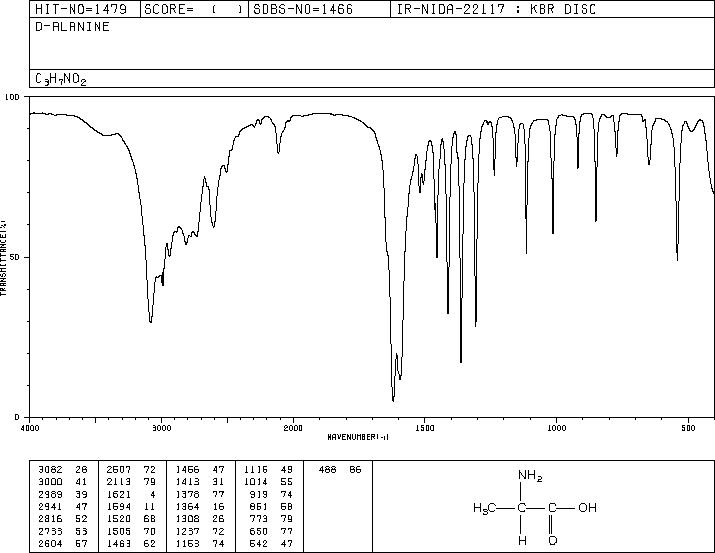Screen dimensions: 715x553
Task: Click the broad absorption peak near 3082
Action: tap(150, 320)
